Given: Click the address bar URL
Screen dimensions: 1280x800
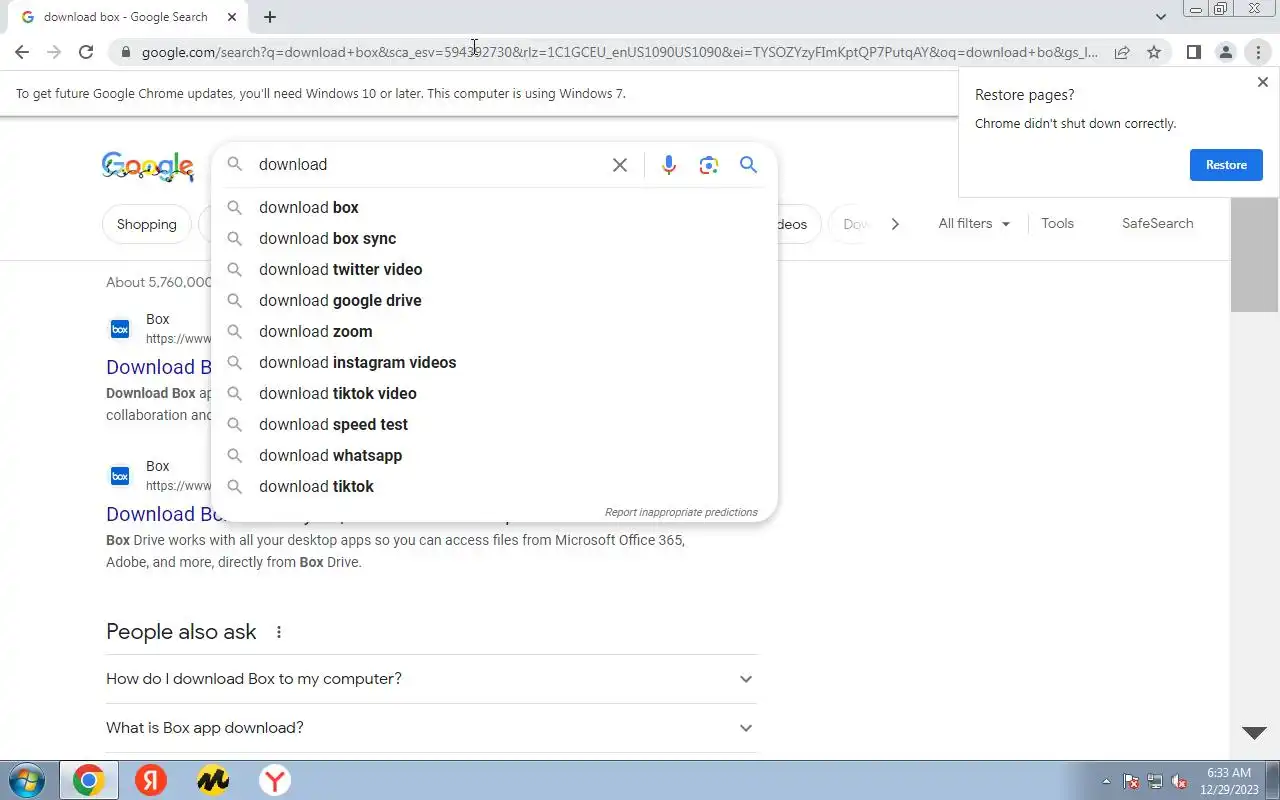Looking at the screenshot, I should pos(619,52).
